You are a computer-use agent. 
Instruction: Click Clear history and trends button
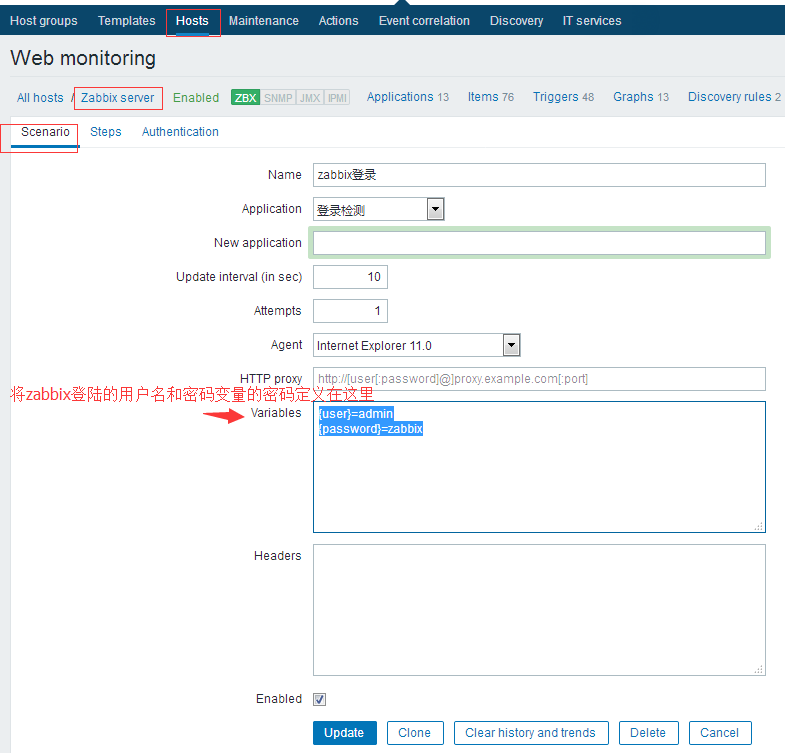[x=530, y=733]
